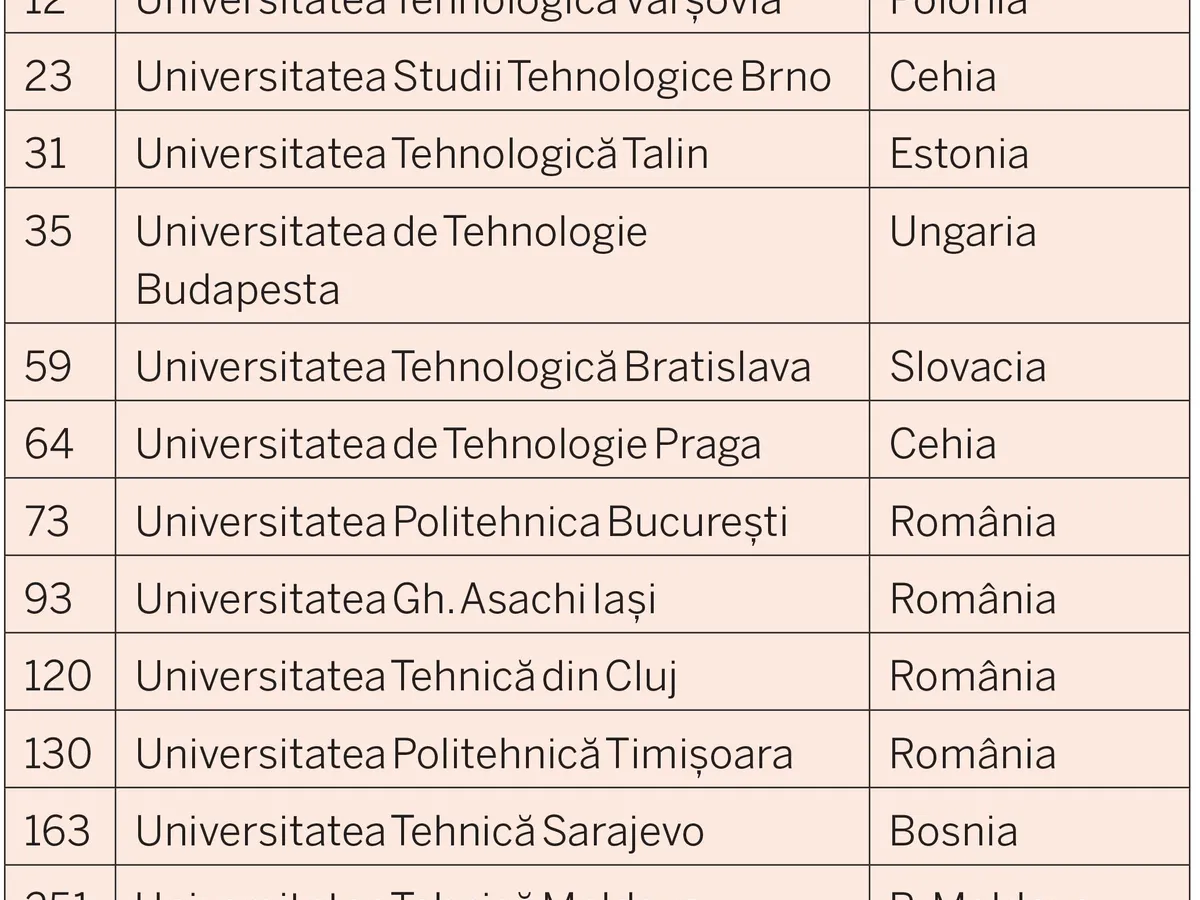Viewport: 1200px width, 900px height.
Task: Click the Cehia cell in the Brno row
Action: tap(943, 77)
